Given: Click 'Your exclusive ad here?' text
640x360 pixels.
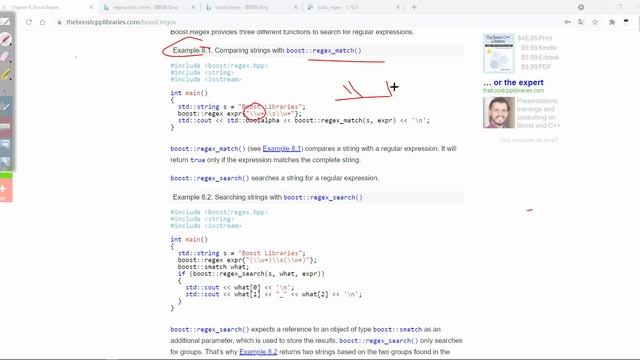Looking at the screenshot, I should (528, 140).
